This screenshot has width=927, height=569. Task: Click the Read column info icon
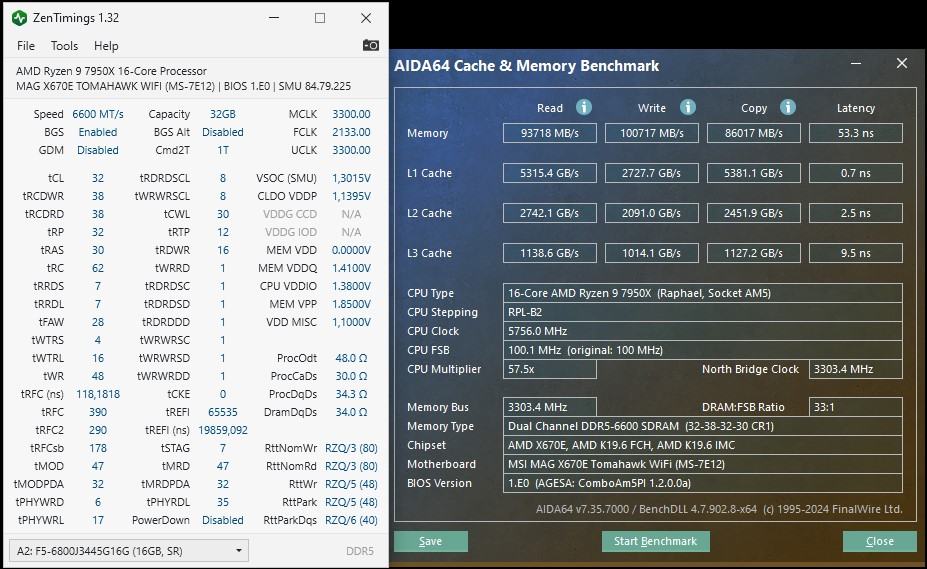click(x=584, y=107)
